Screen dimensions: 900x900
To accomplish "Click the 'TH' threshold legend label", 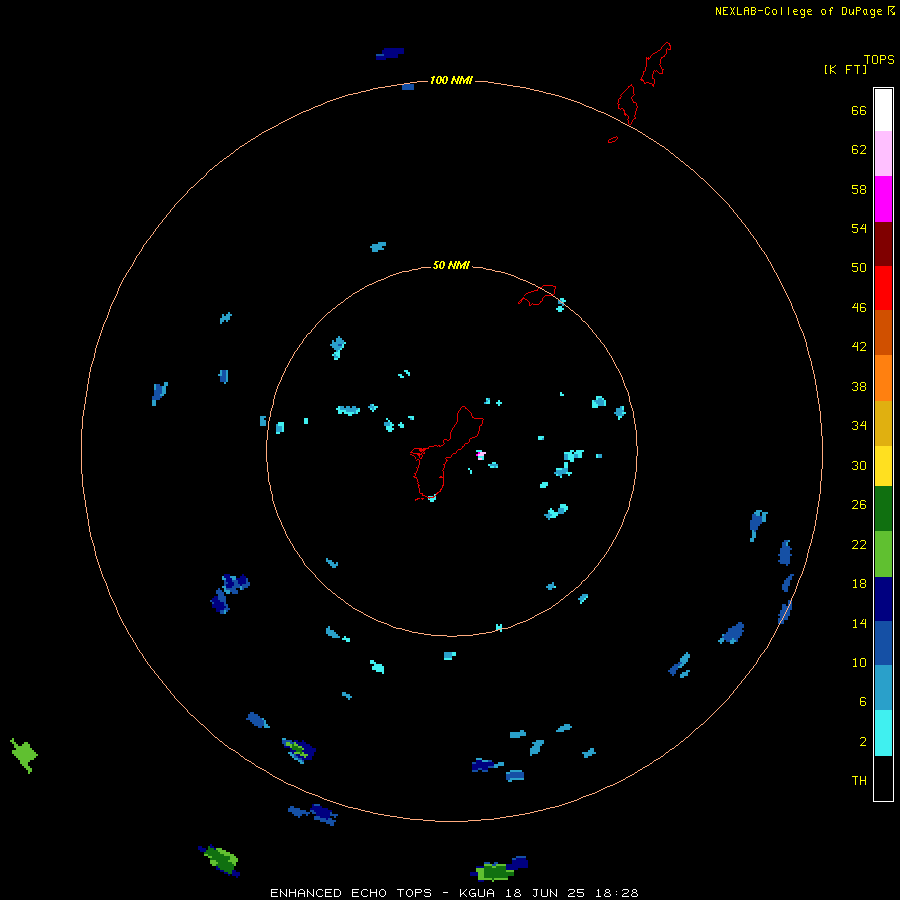I will pyautogui.click(x=859, y=781).
